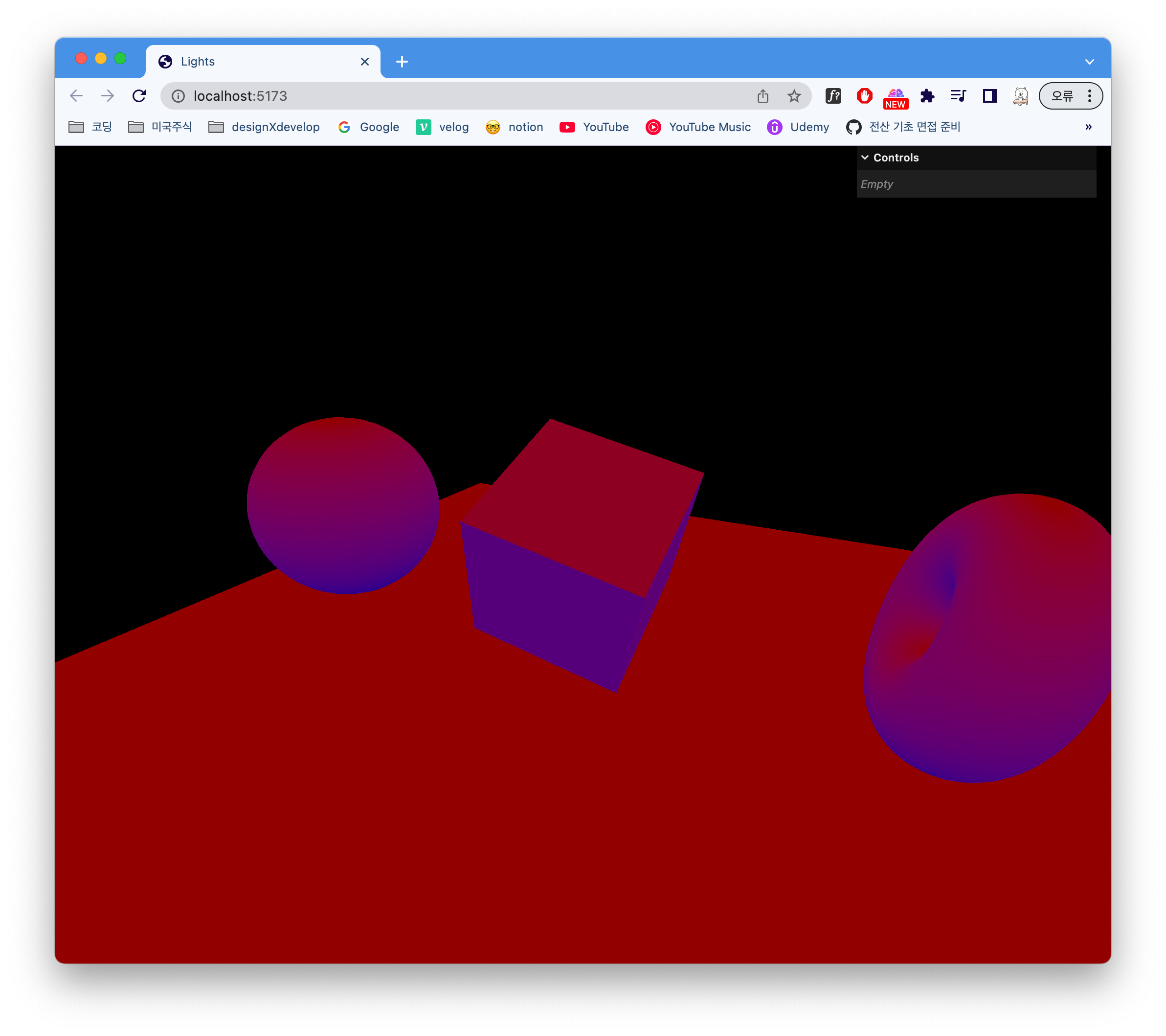Click the 오류 error update button
The height and width of the screenshot is (1036, 1166).
1062,96
